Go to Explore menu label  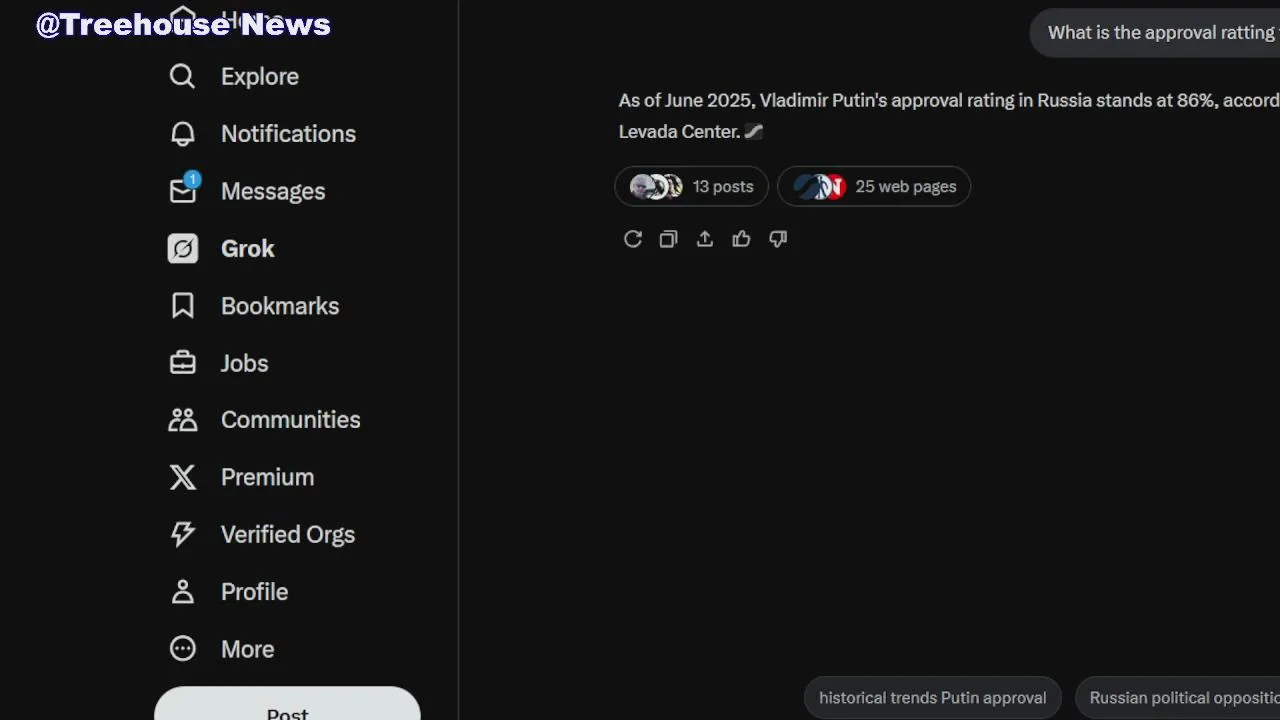(x=260, y=76)
